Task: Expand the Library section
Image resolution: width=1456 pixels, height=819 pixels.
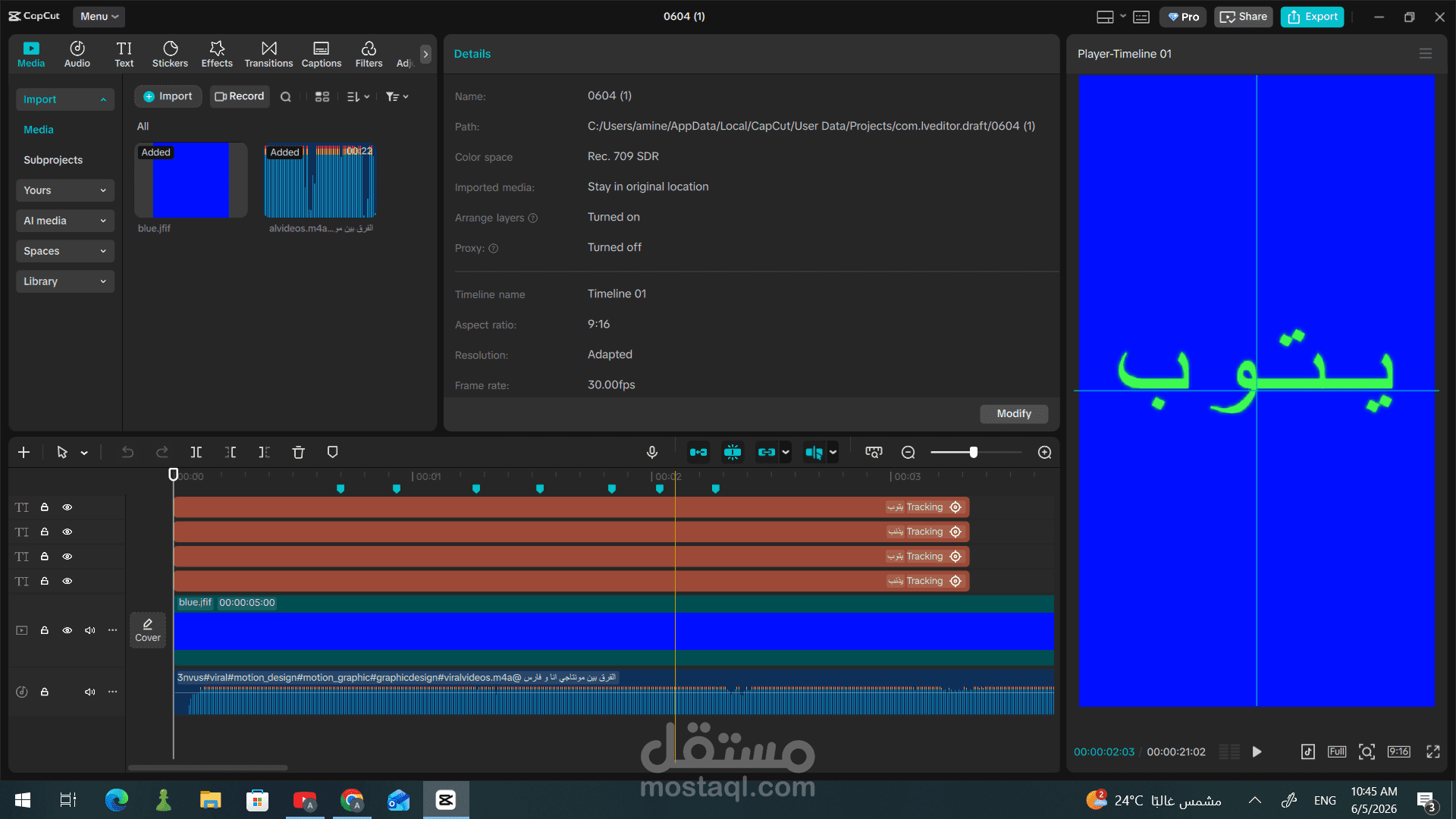Action: point(65,281)
